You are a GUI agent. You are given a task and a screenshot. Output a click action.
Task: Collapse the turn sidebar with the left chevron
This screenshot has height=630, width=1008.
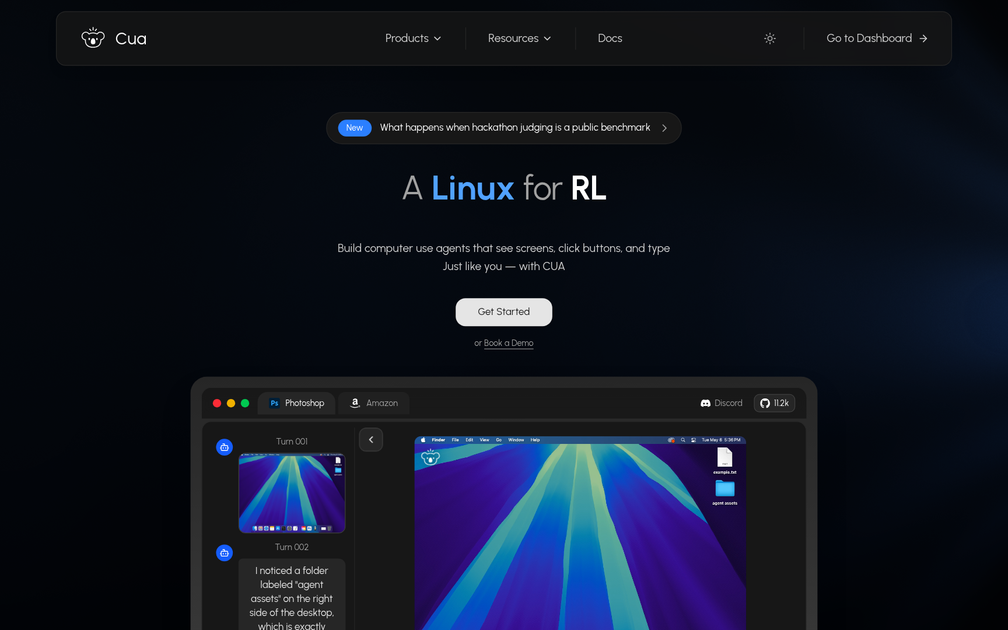(x=371, y=439)
